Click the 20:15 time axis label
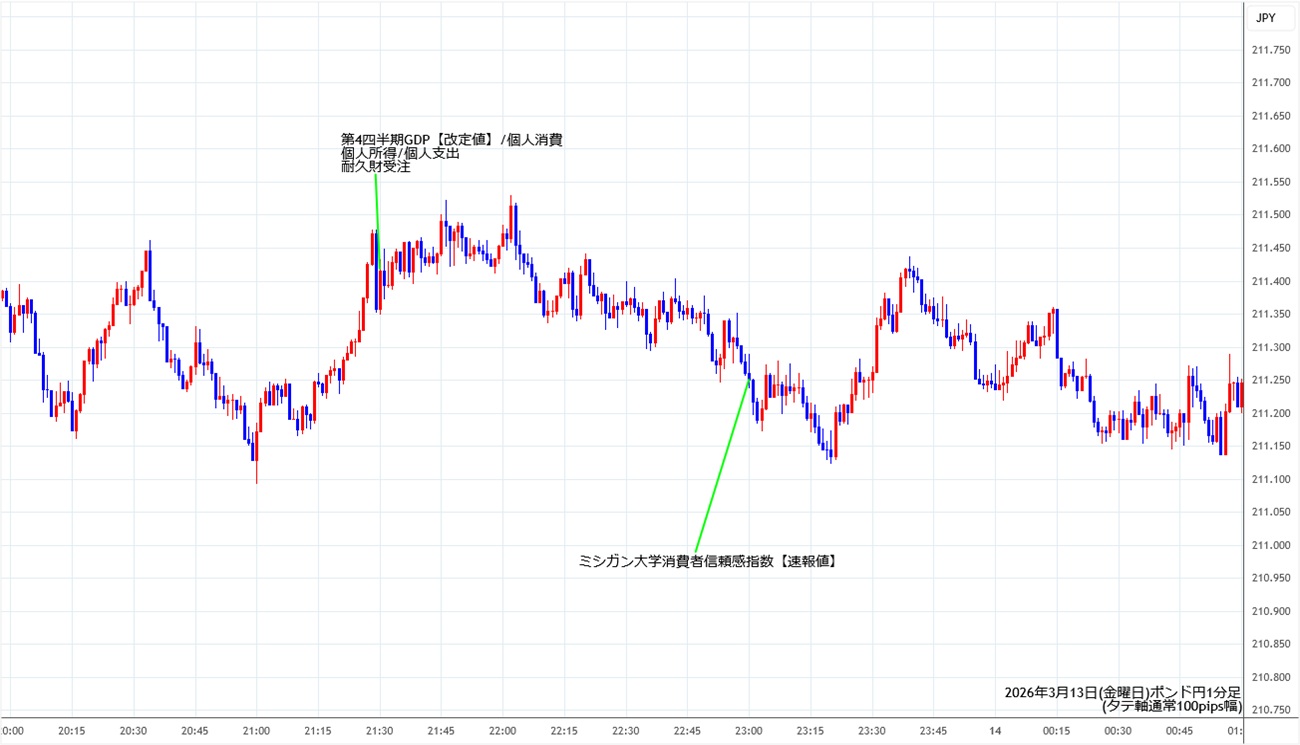Viewport: 1300px width, 745px height. click(72, 731)
